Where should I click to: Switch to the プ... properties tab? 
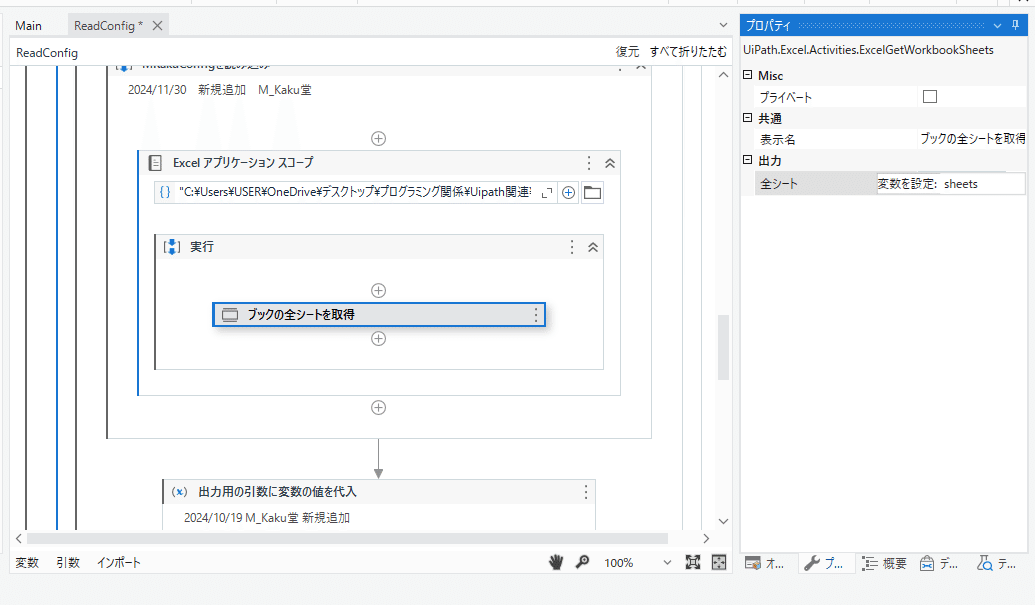pos(824,563)
